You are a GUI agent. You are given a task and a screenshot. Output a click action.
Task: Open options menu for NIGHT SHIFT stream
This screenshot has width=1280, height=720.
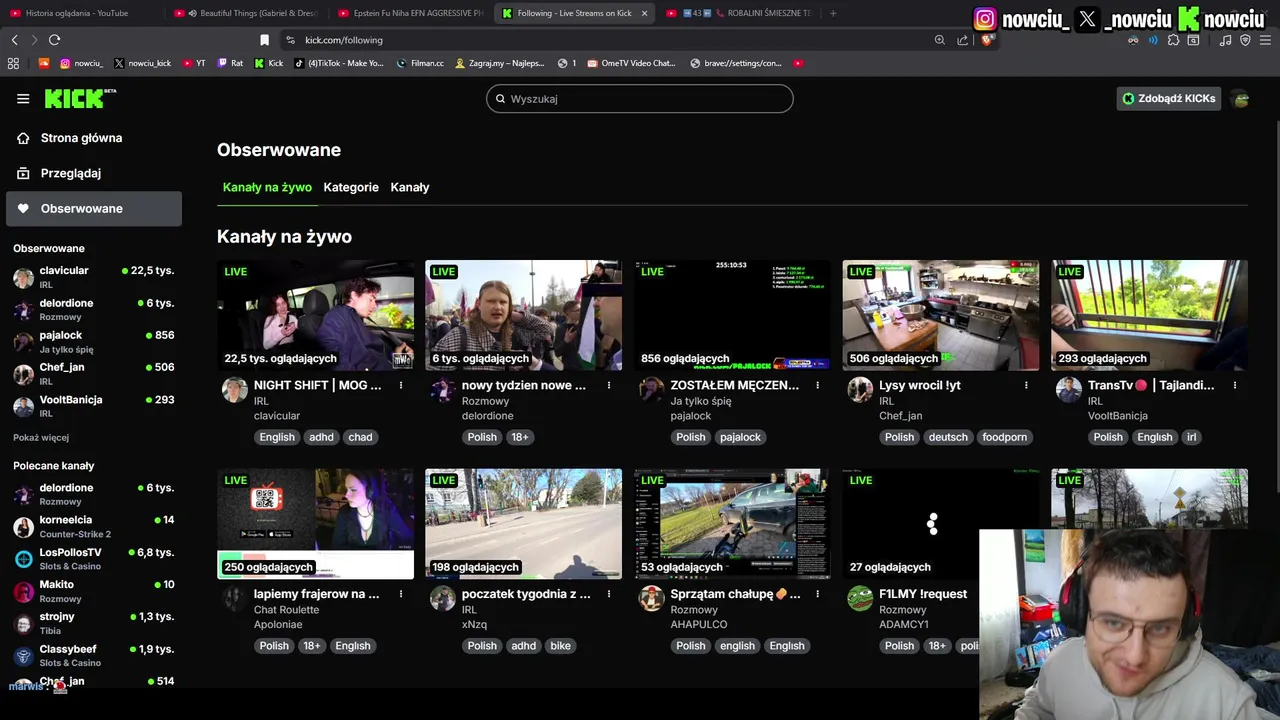[401, 385]
